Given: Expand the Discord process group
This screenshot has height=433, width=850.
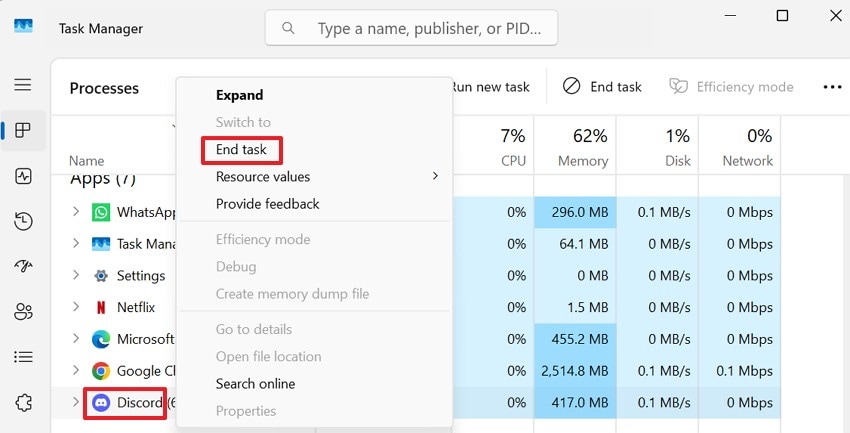Looking at the screenshot, I should pos(76,402).
